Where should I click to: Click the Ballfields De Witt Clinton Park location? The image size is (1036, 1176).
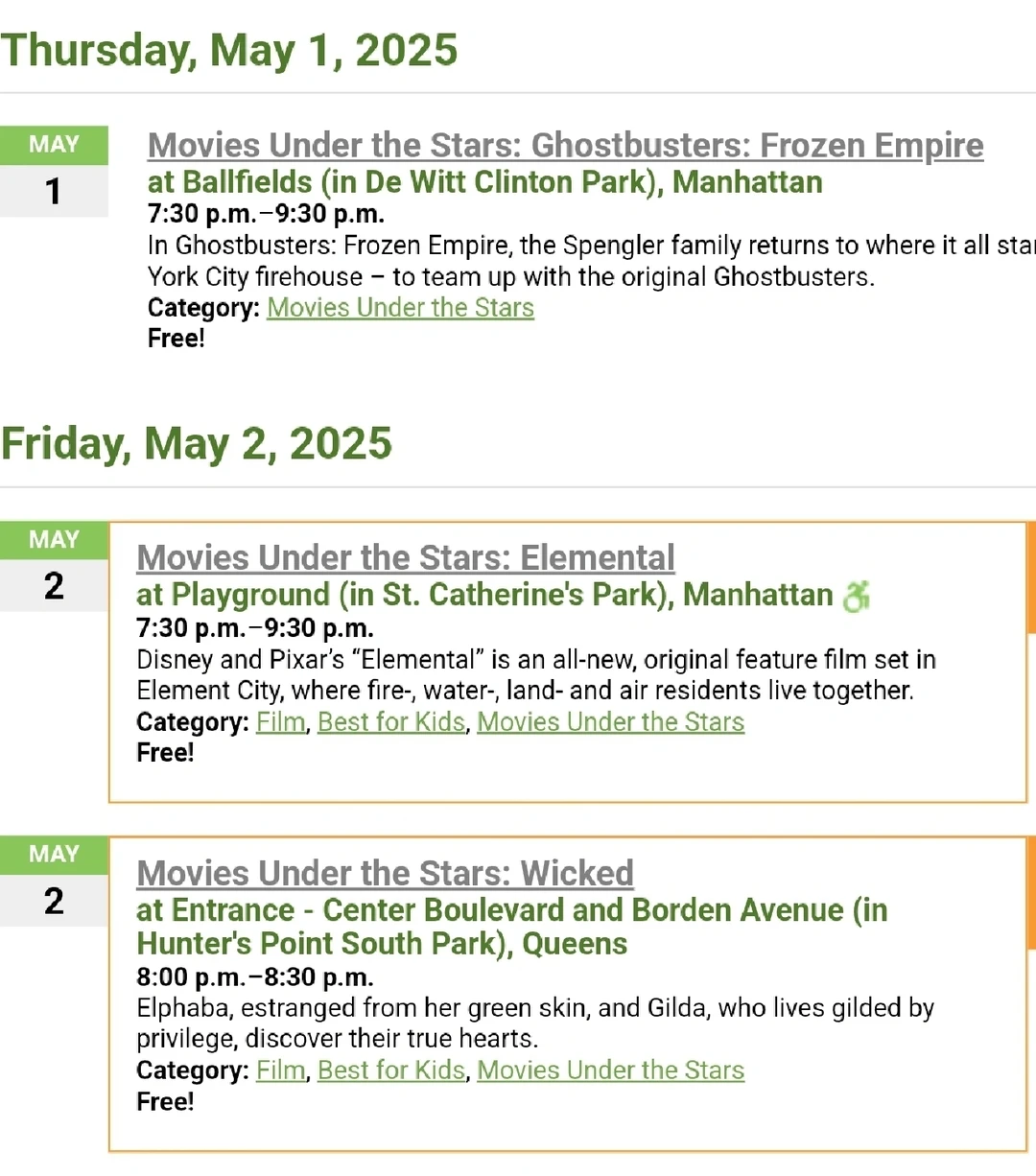484,182
